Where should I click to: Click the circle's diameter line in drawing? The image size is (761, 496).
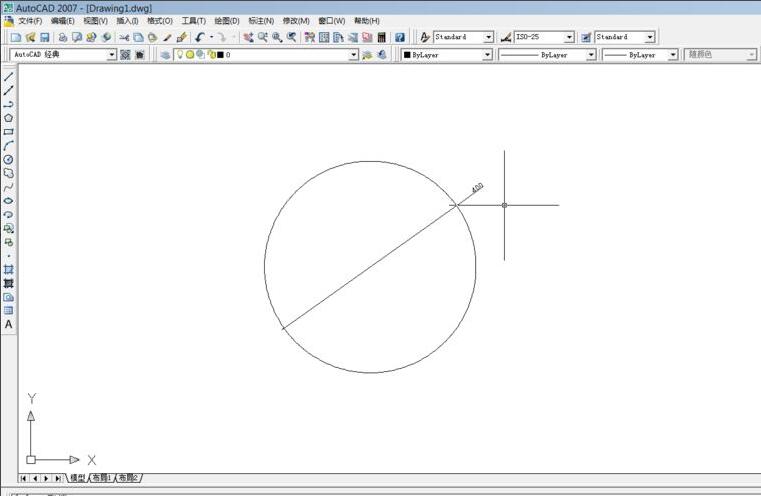point(370,267)
